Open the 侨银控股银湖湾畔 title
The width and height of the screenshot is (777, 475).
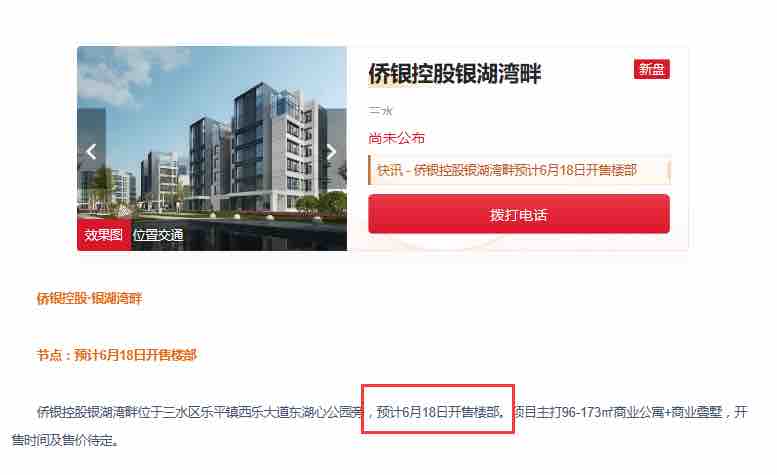click(x=454, y=74)
